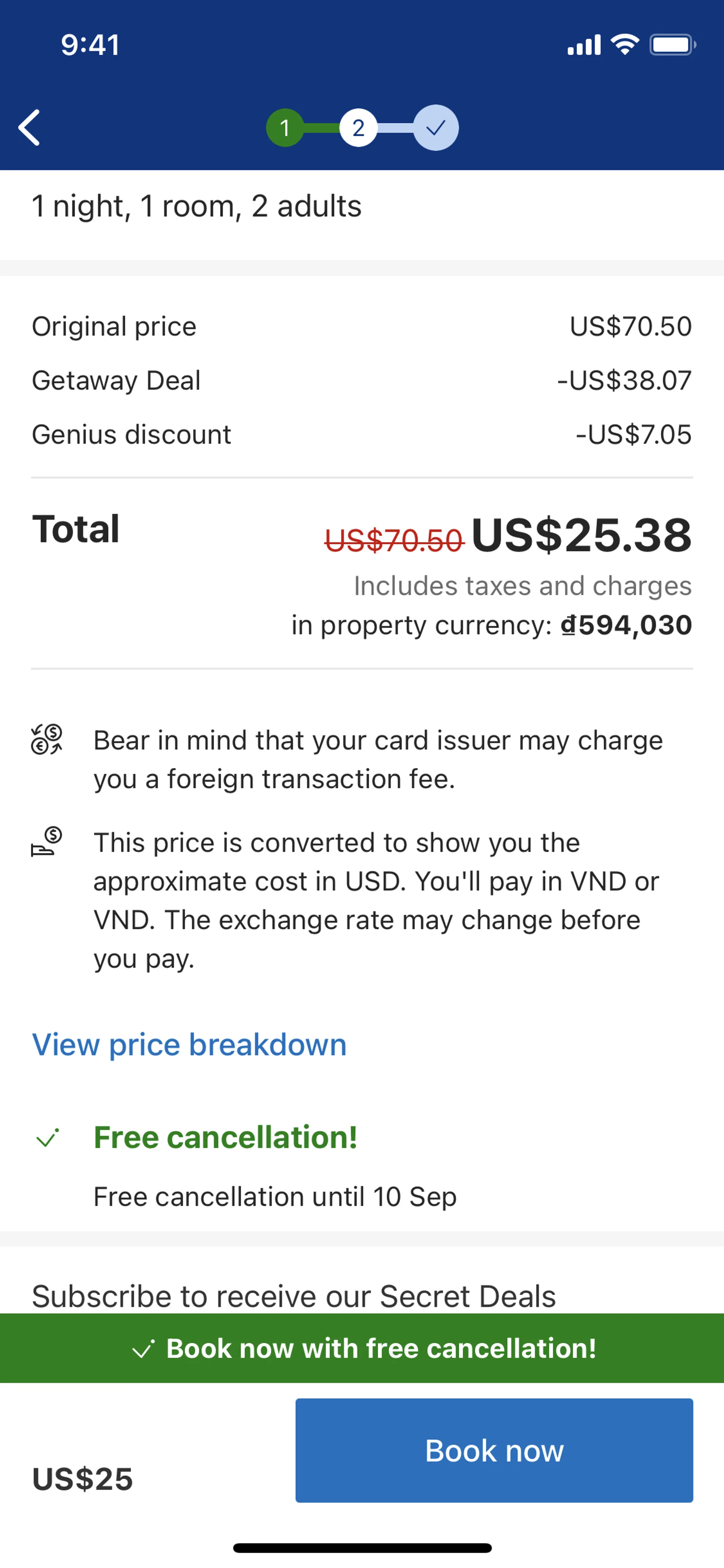
Task: Tap the battery status icon
Action: (x=672, y=45)
